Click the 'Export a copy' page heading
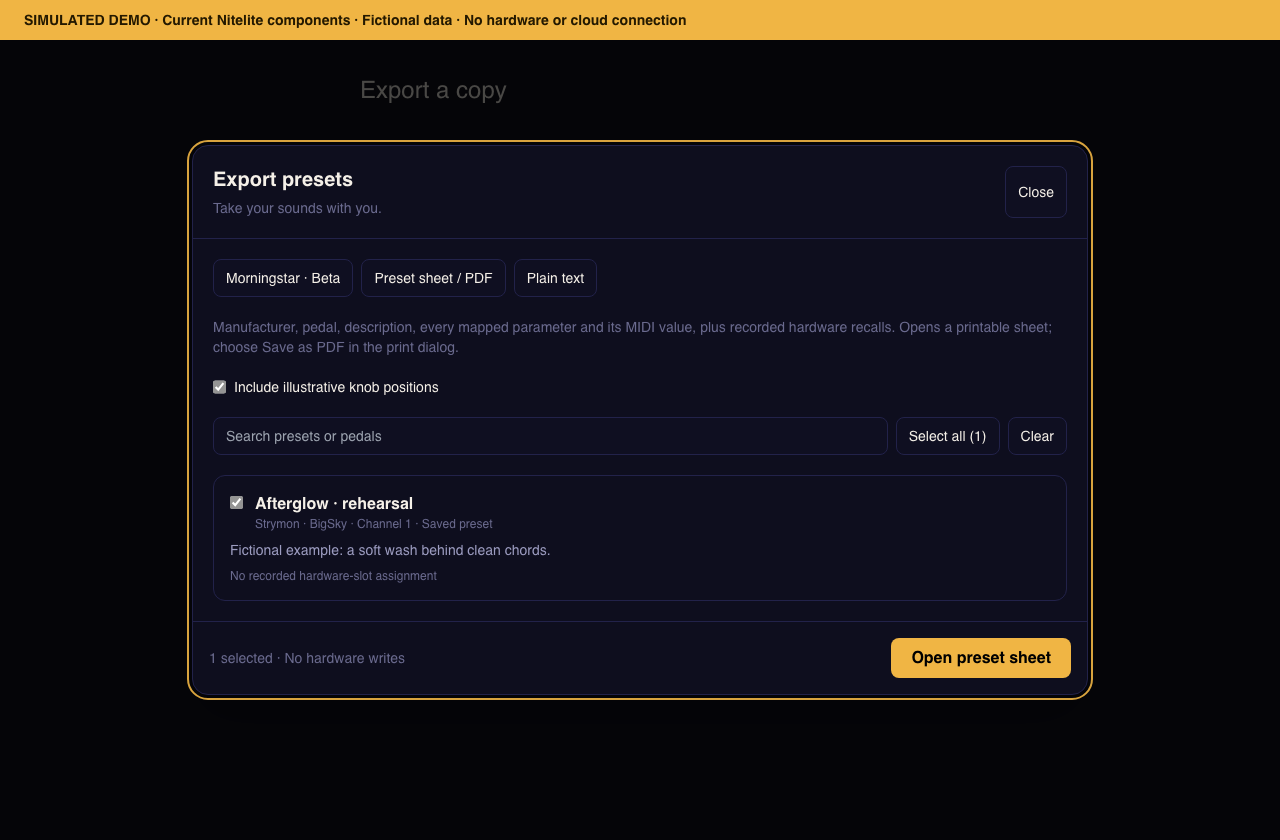The image size is (1280, 840). click(x=433, y=90)
